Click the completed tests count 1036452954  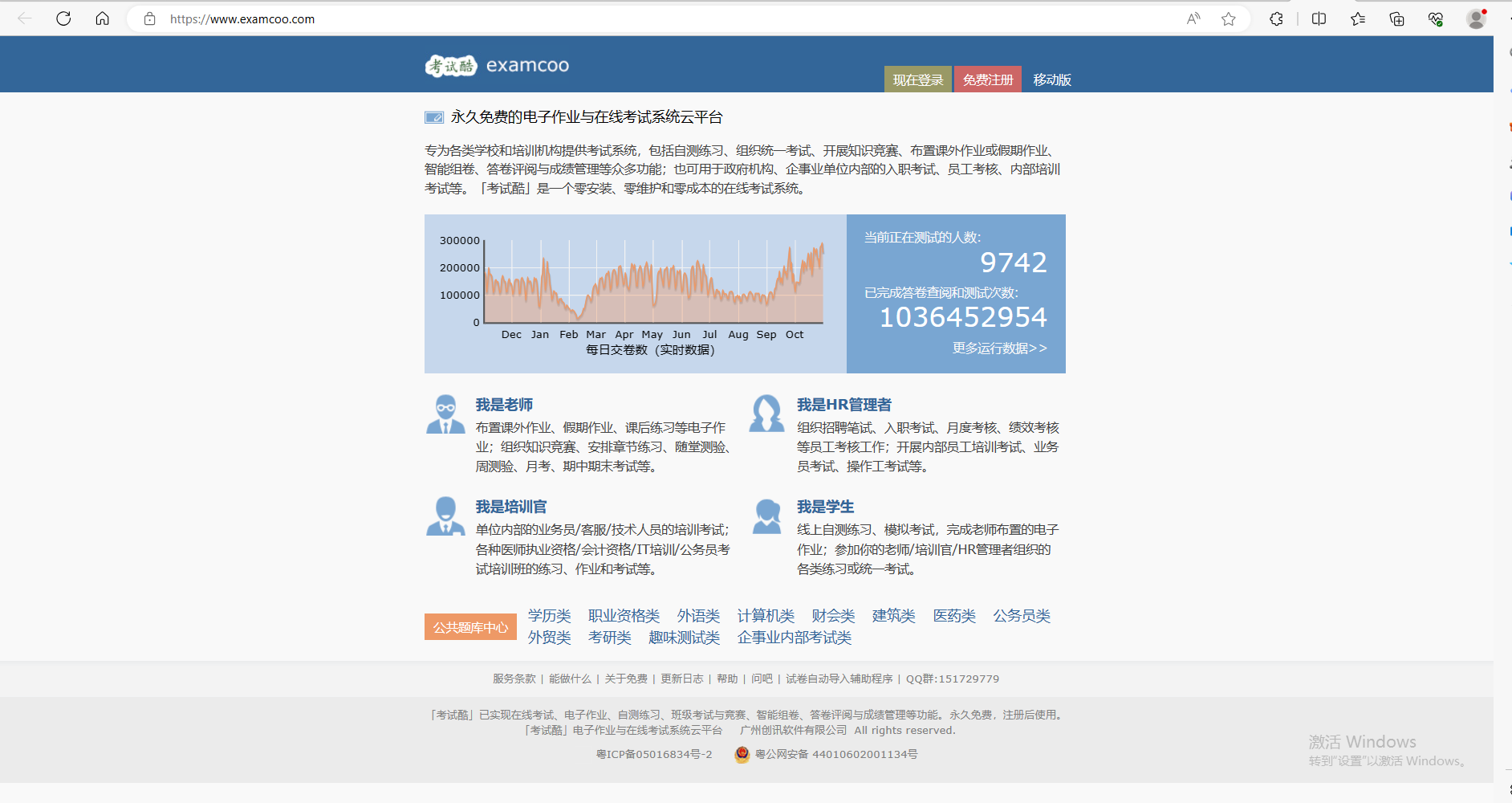(963, 317)
